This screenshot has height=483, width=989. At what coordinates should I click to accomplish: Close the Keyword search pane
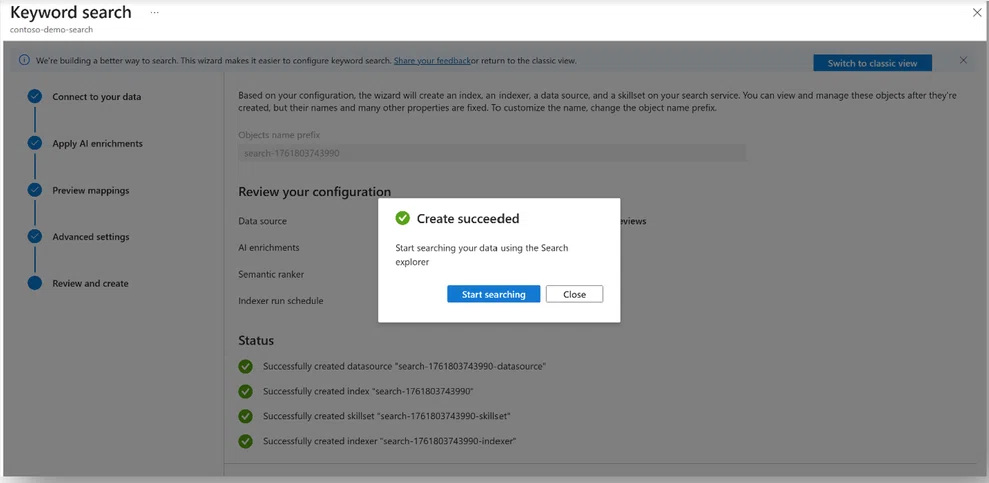point(977,13)
